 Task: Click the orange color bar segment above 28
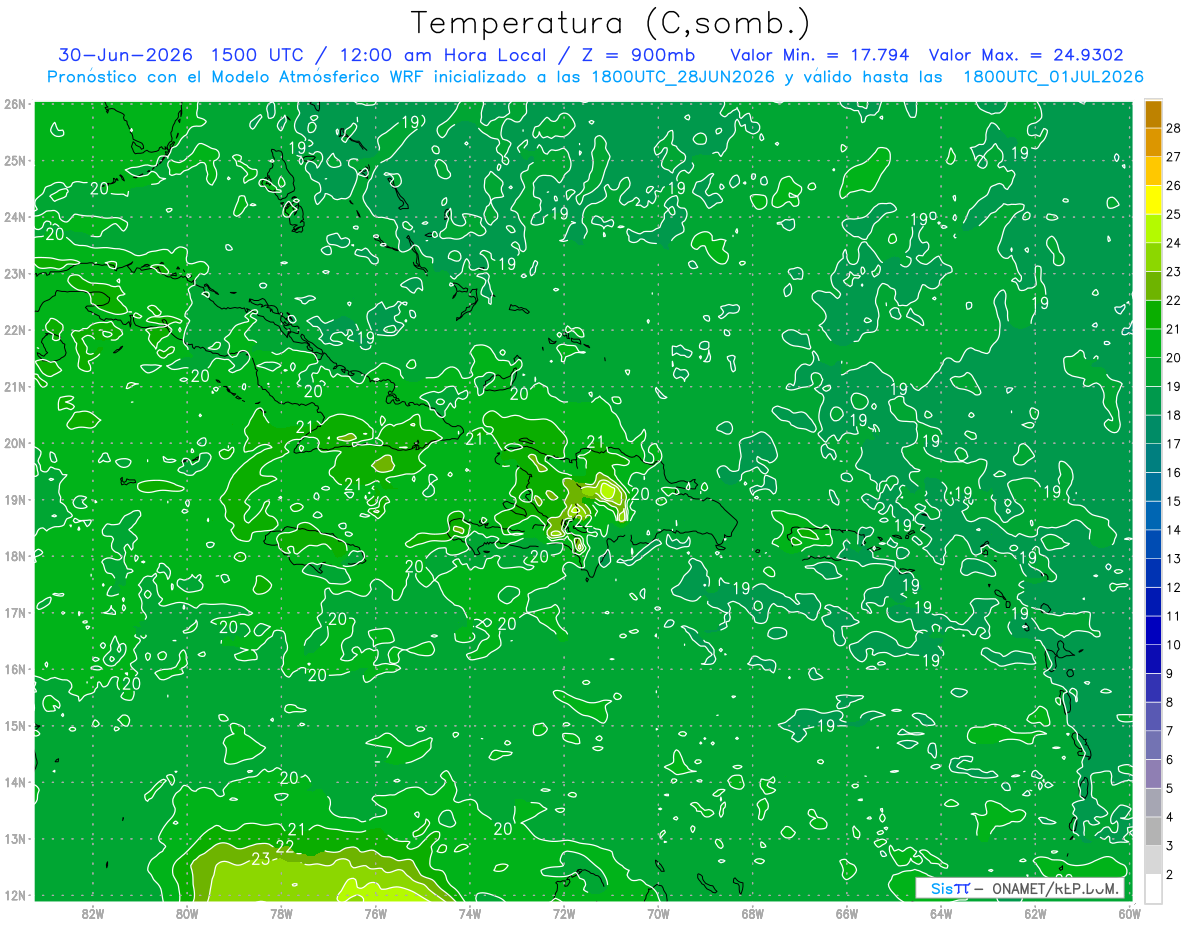click(1153, 114)
